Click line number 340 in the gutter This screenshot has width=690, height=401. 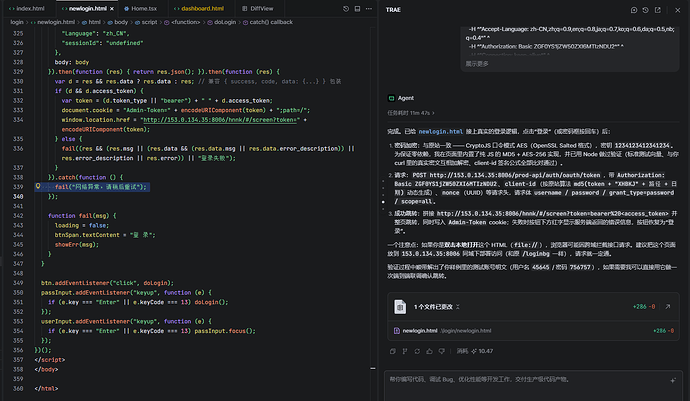tap(18, 196)
